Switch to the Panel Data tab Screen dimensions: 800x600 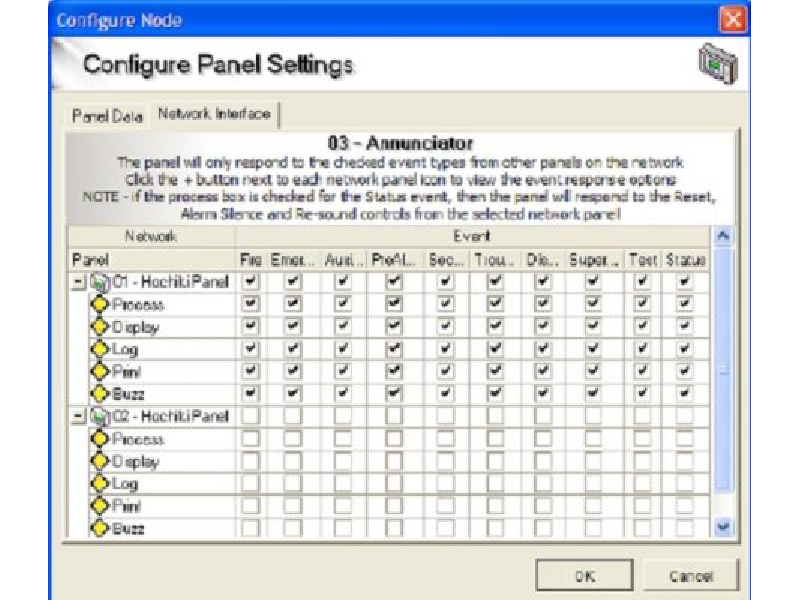click(107, 116)
